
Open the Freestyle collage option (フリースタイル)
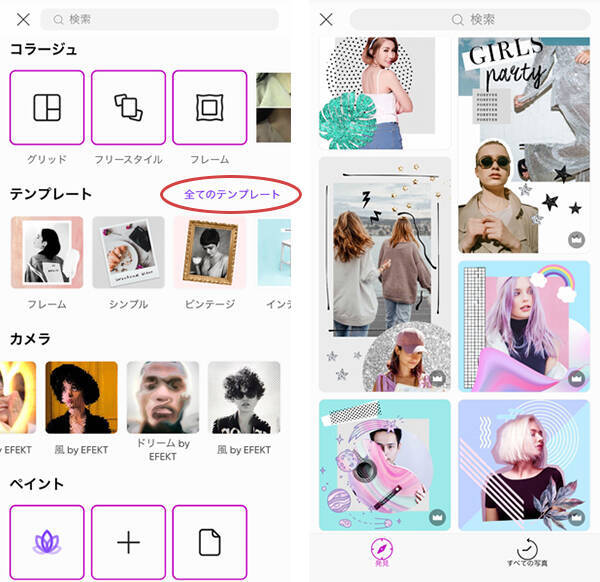[128, 108]
